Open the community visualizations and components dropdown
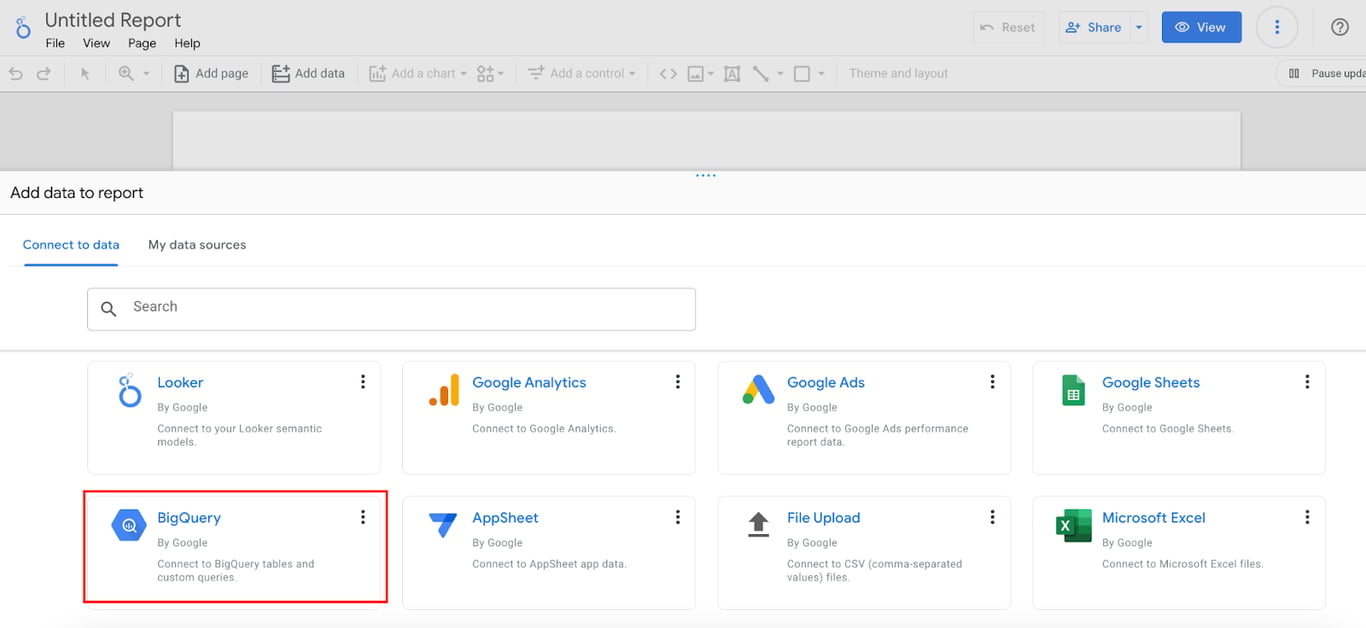The height and width of the screenshot is (628, 1366). point(490,73)
